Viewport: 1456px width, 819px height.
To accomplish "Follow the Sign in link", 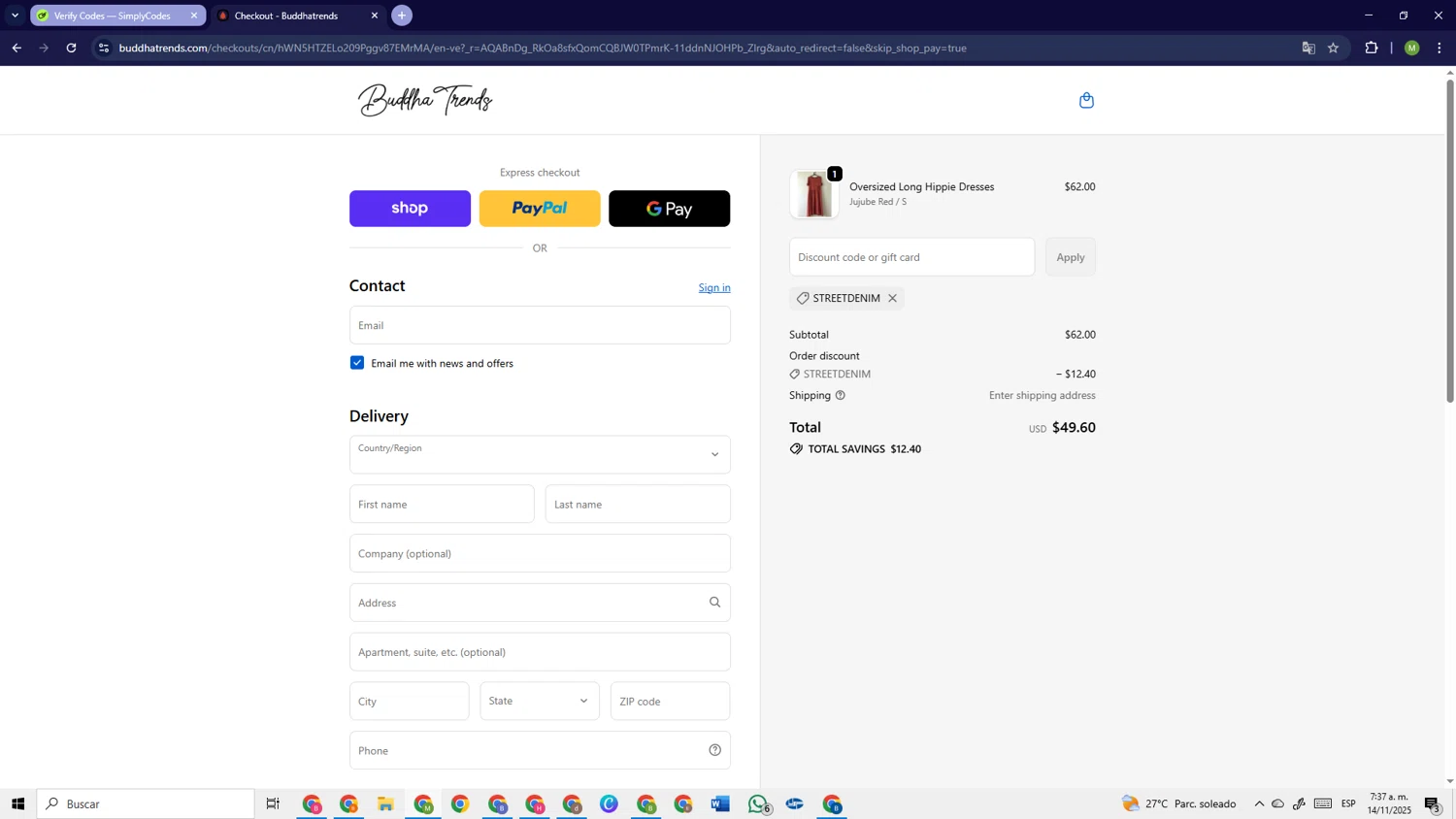I will coord(714,287).
